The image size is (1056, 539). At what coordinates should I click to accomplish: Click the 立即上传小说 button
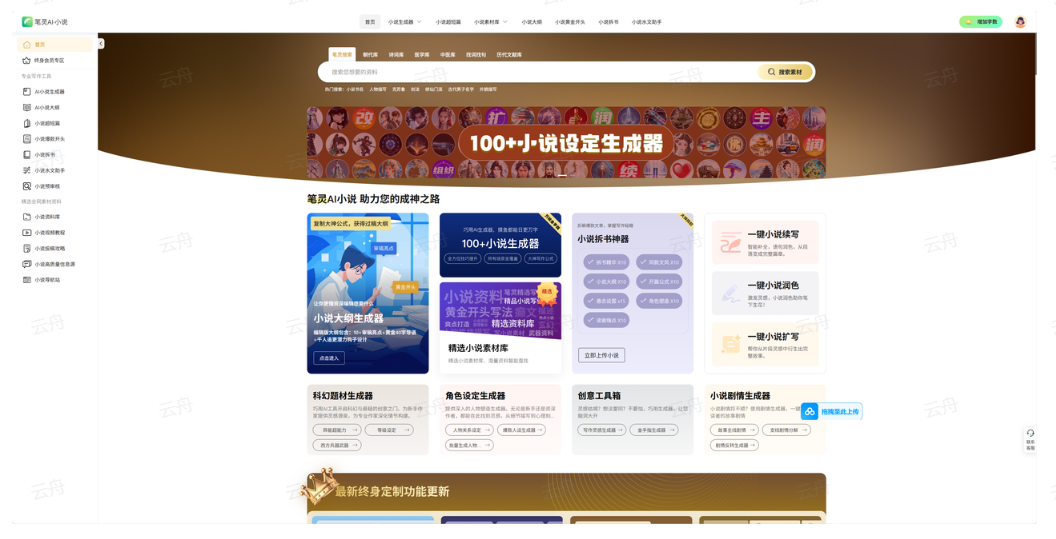pyautogui.click(x=601, y=355)
